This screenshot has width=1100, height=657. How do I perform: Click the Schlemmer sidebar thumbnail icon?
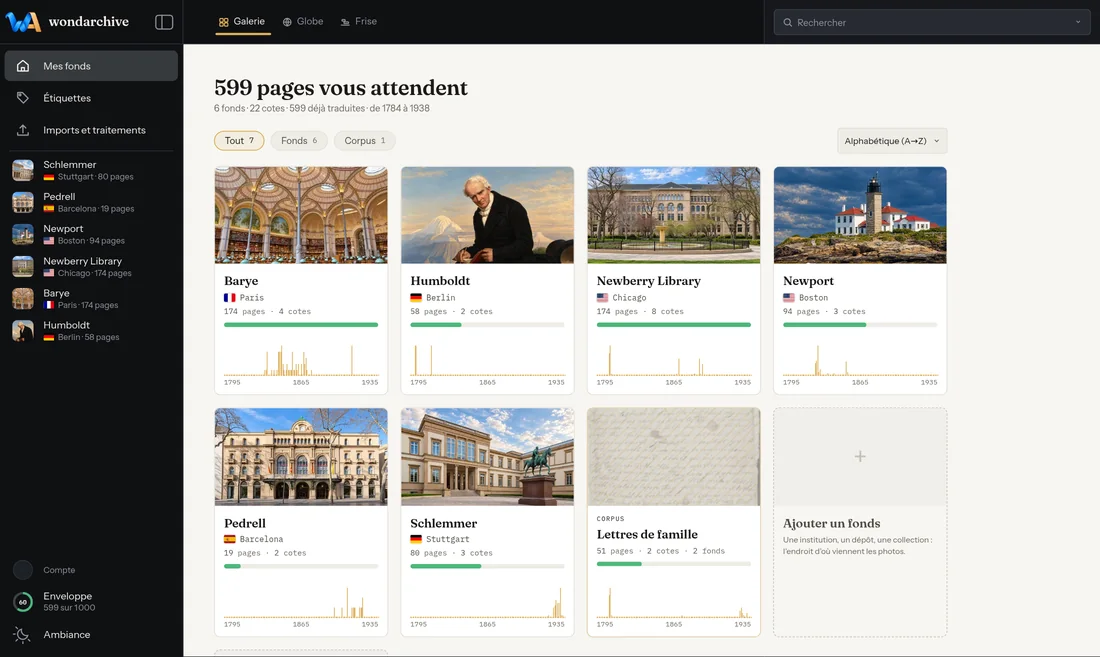pos(23,170)
